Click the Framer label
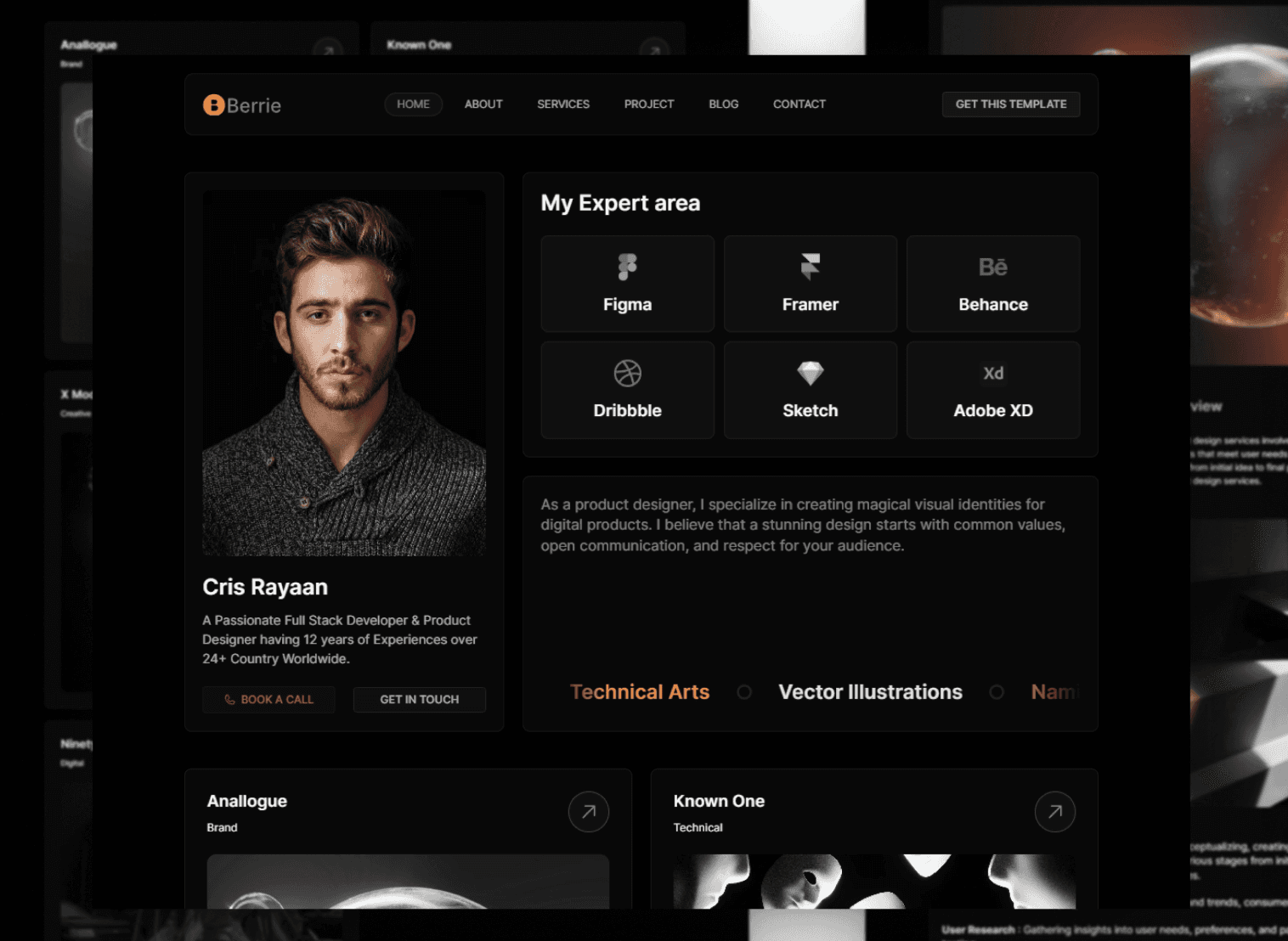1288x941 pixels. point(811,305)
